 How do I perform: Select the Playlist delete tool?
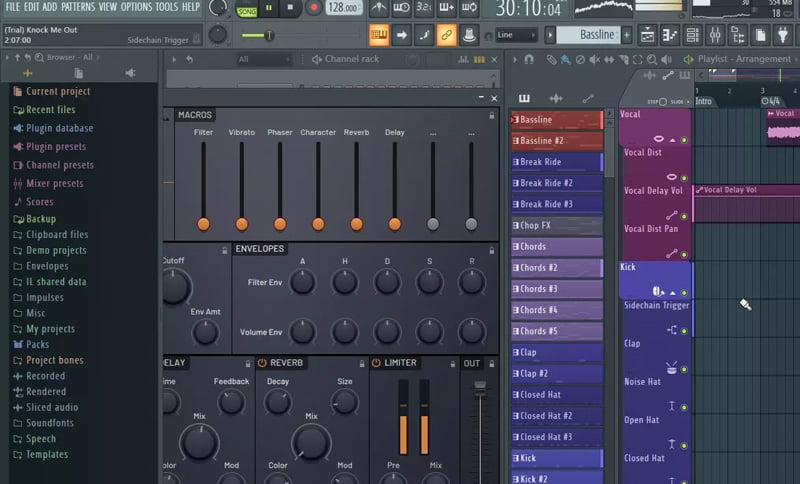pyautogui.click(x=580, y=60)
